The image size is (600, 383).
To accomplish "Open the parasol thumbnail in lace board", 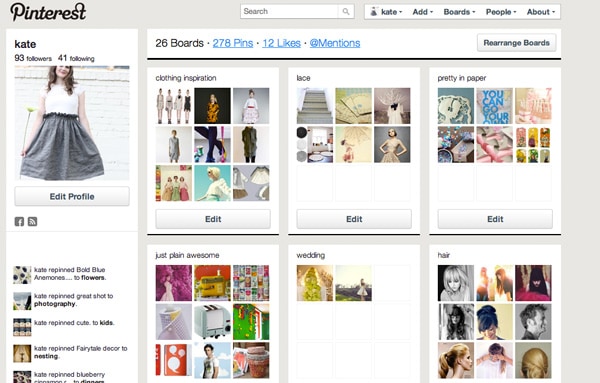I will tap(353, 145).
